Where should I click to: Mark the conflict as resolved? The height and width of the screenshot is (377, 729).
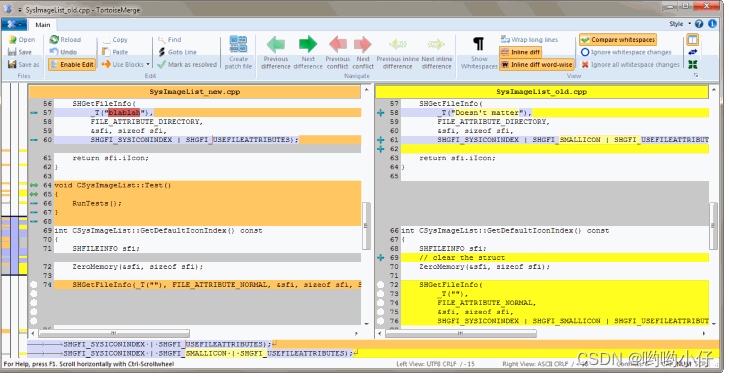click(187, 65)
